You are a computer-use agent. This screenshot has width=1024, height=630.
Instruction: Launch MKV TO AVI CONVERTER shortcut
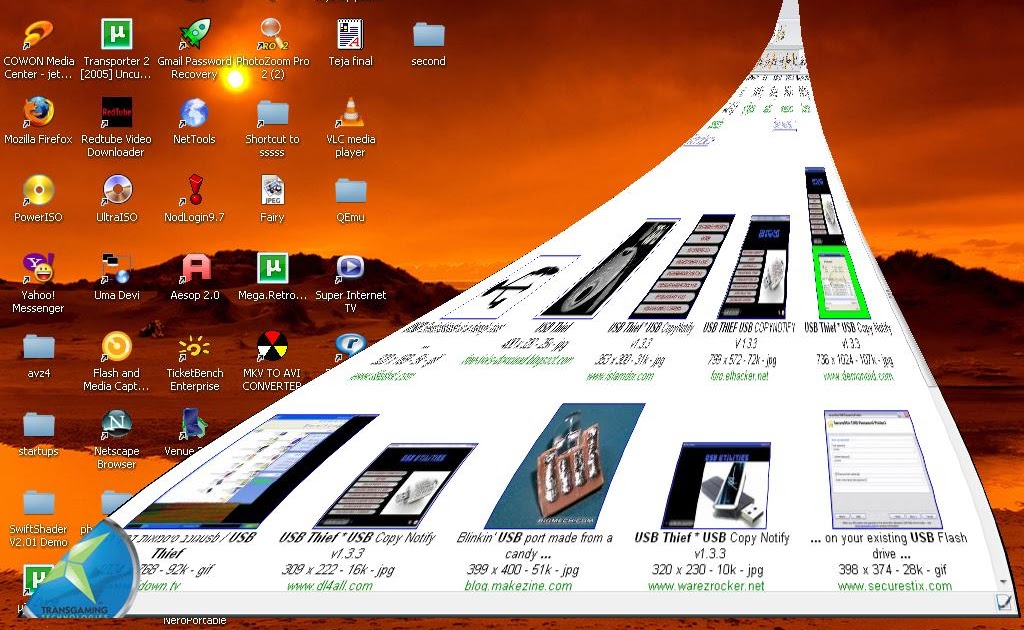272,347
